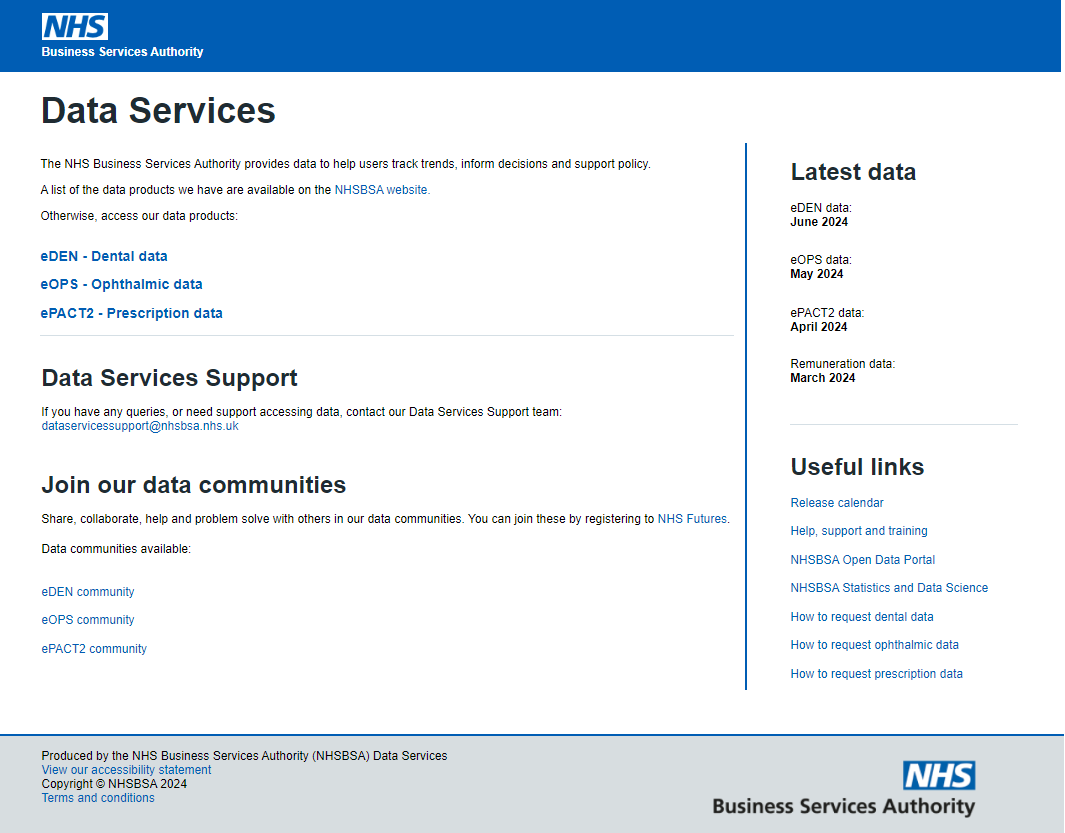The image size is (1065, 833).
Task: View the accessibility statement
Action: [x=126, y=770]
